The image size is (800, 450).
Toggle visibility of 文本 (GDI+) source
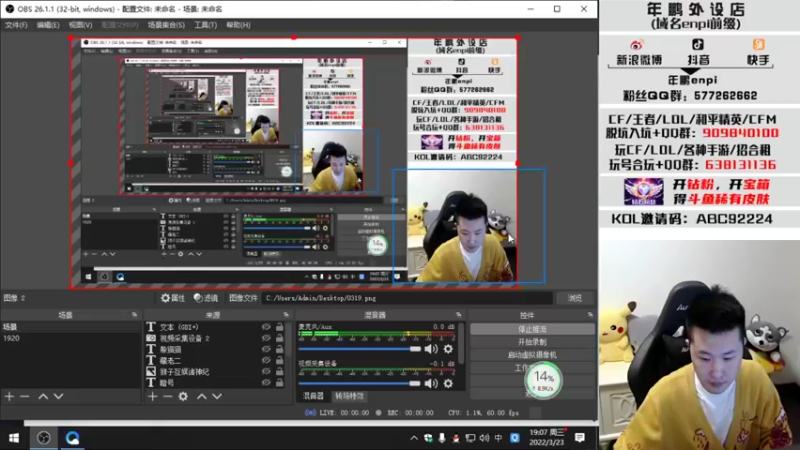coord(266,327)
